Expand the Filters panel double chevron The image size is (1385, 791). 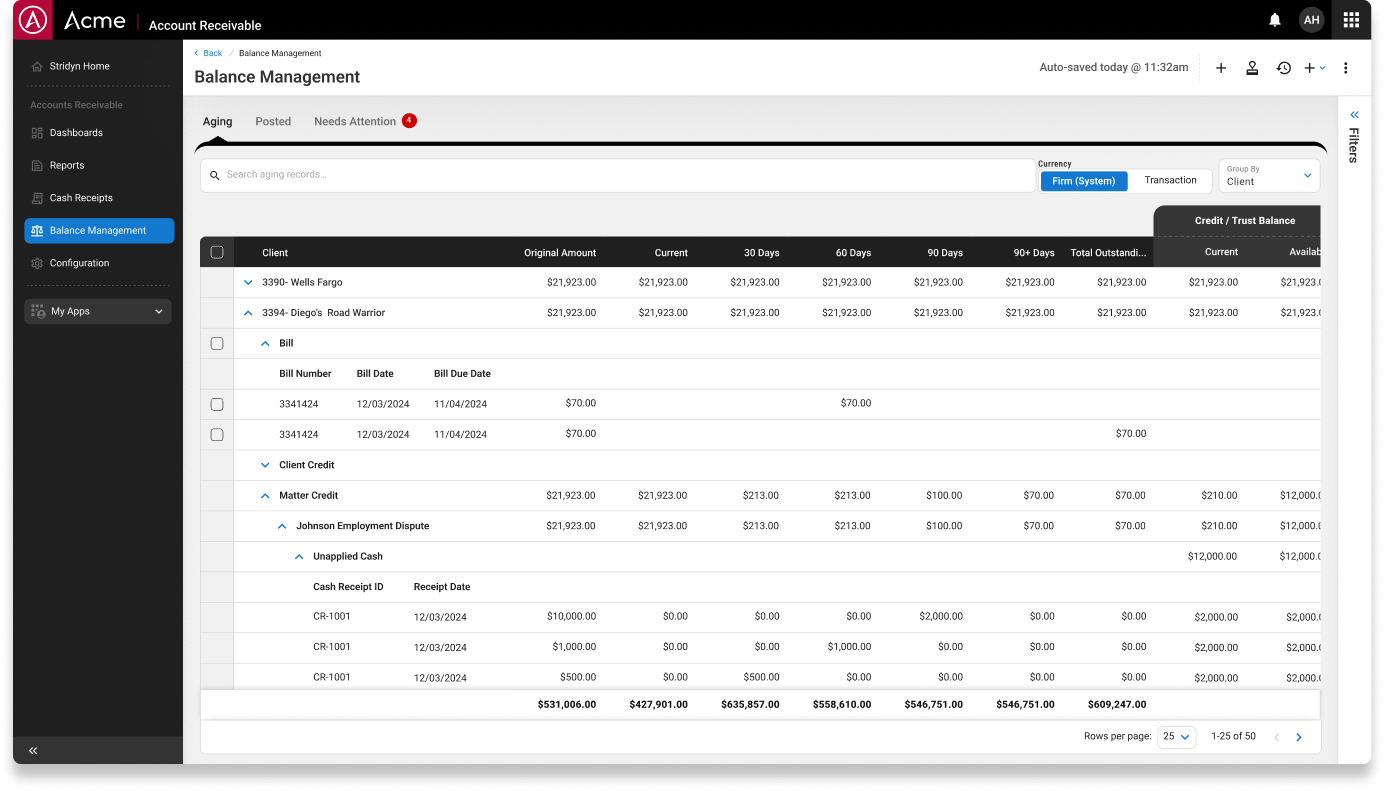click(x=1354, y=115)
